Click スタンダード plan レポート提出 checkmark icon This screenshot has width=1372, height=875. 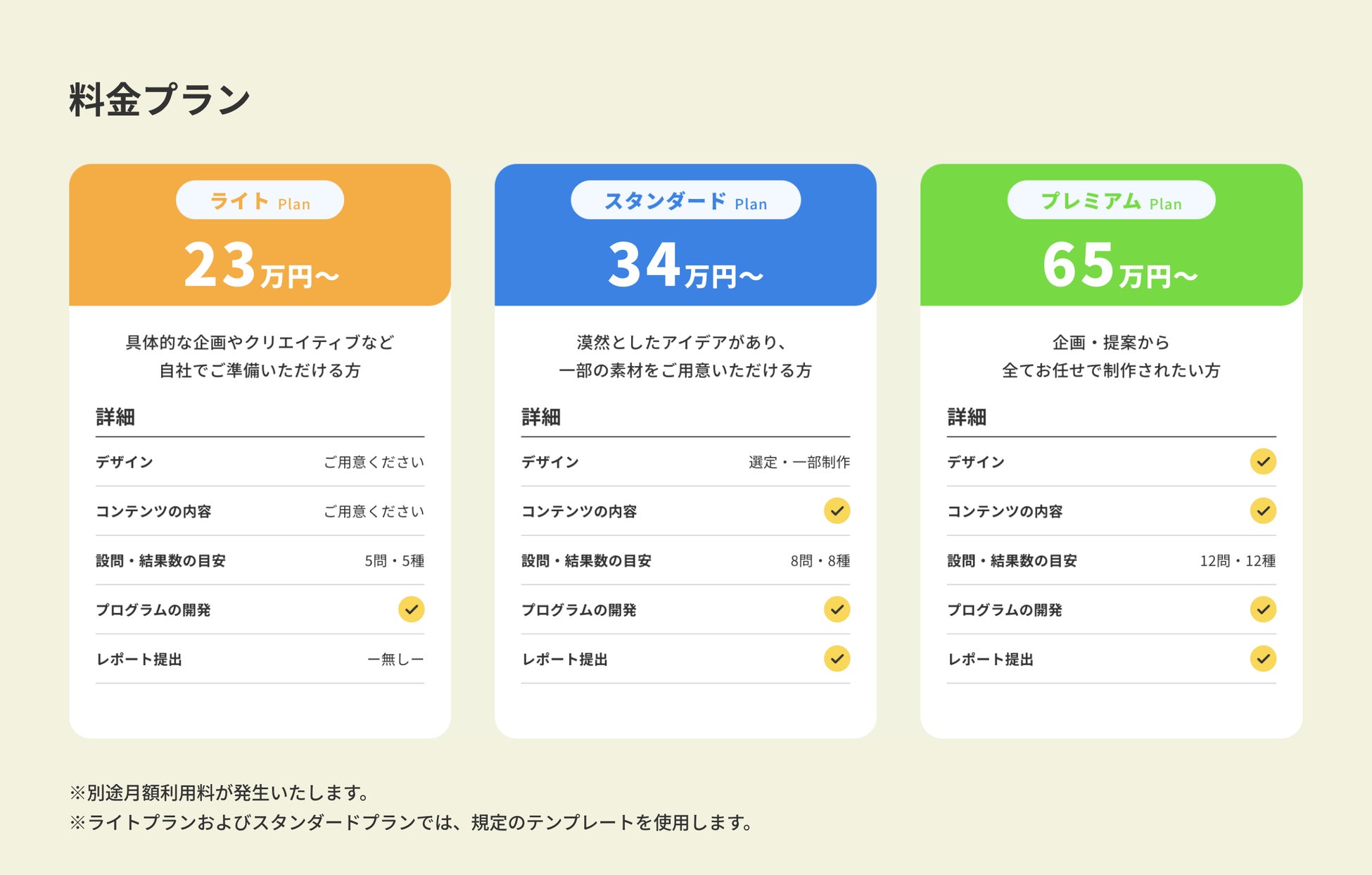(x=837, y=659)
